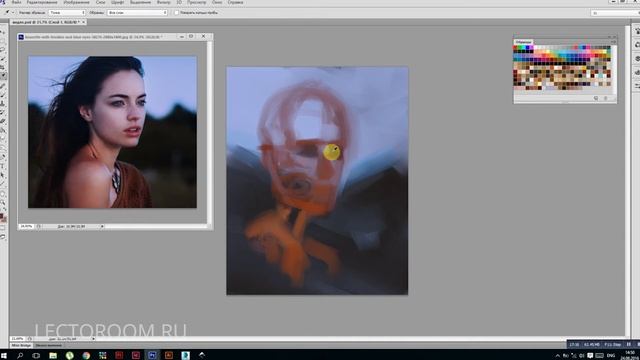Image resolution: width=640 pixels, height=360 pixels.
Task: Open the Фильтр menu
Action: 164,2
